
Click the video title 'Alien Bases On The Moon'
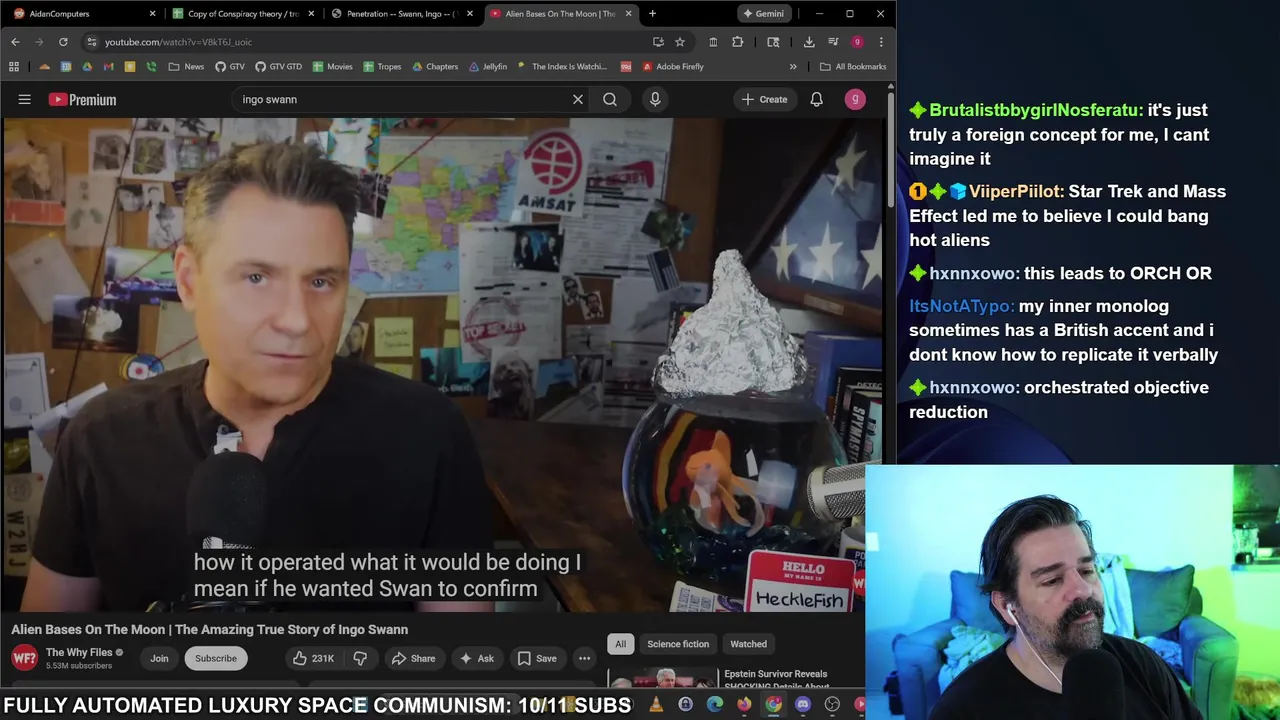click(210, 629)
